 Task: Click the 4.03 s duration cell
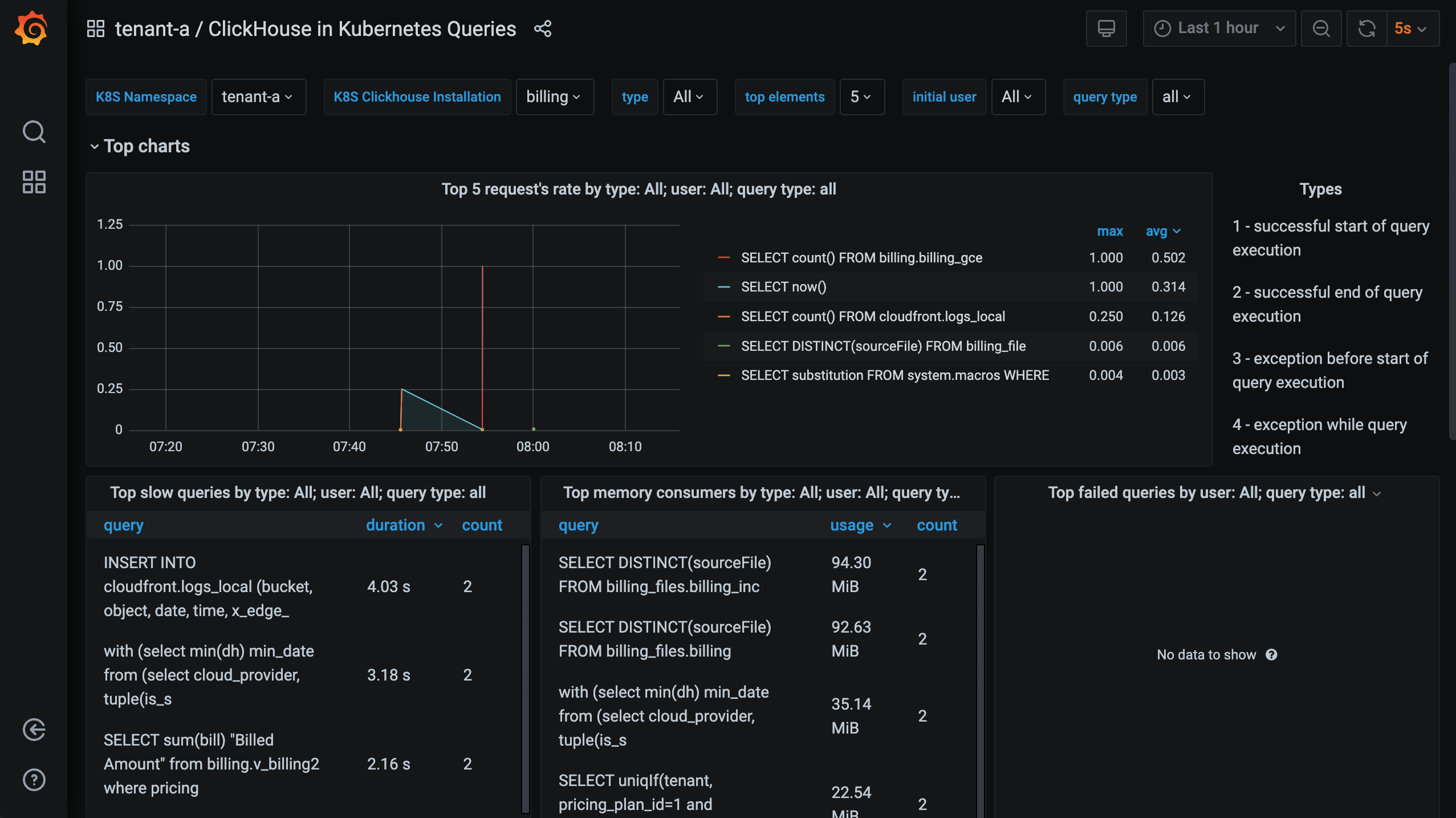388,587
